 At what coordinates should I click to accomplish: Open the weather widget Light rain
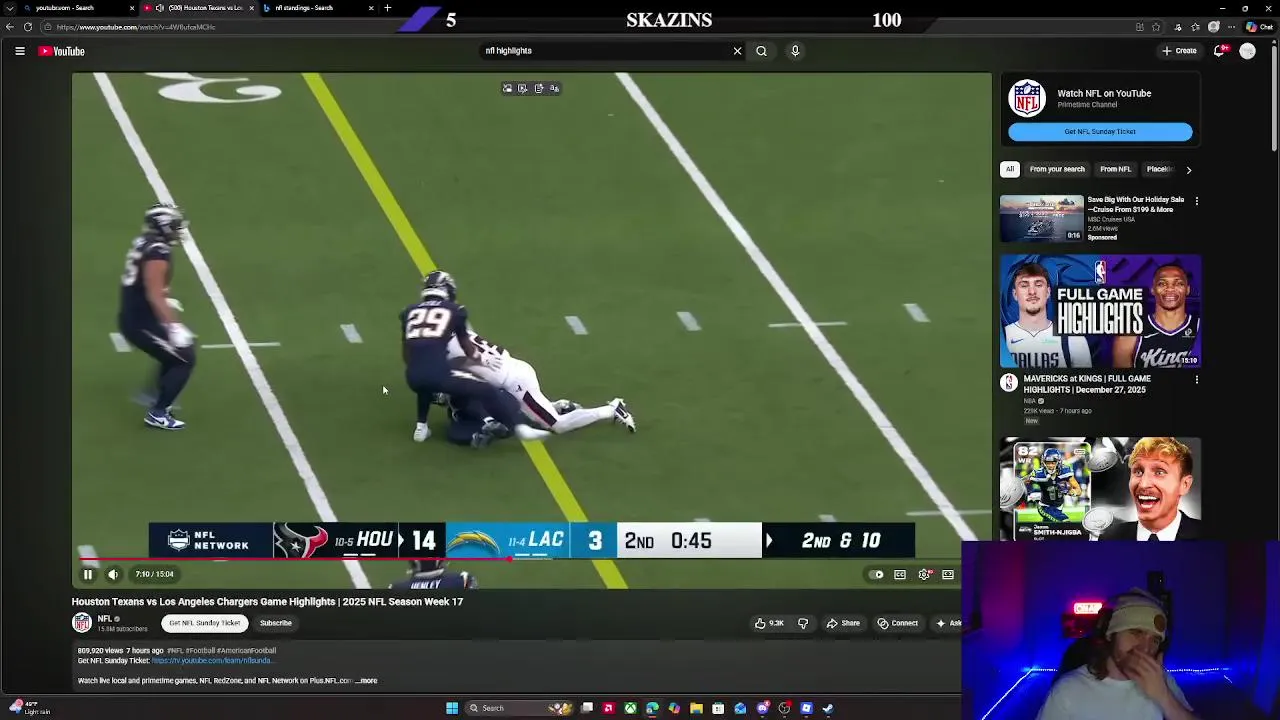point(28,708)
